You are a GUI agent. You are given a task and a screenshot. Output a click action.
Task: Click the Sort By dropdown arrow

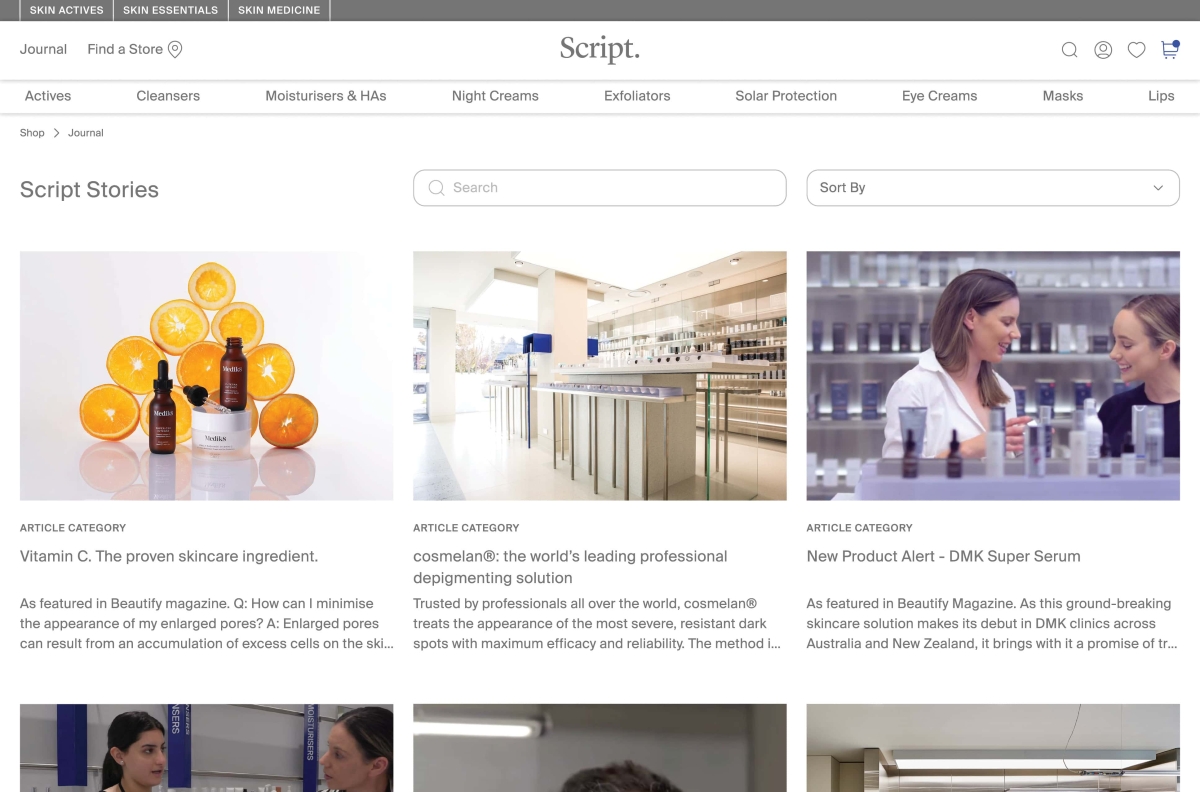click(1158, 188)
